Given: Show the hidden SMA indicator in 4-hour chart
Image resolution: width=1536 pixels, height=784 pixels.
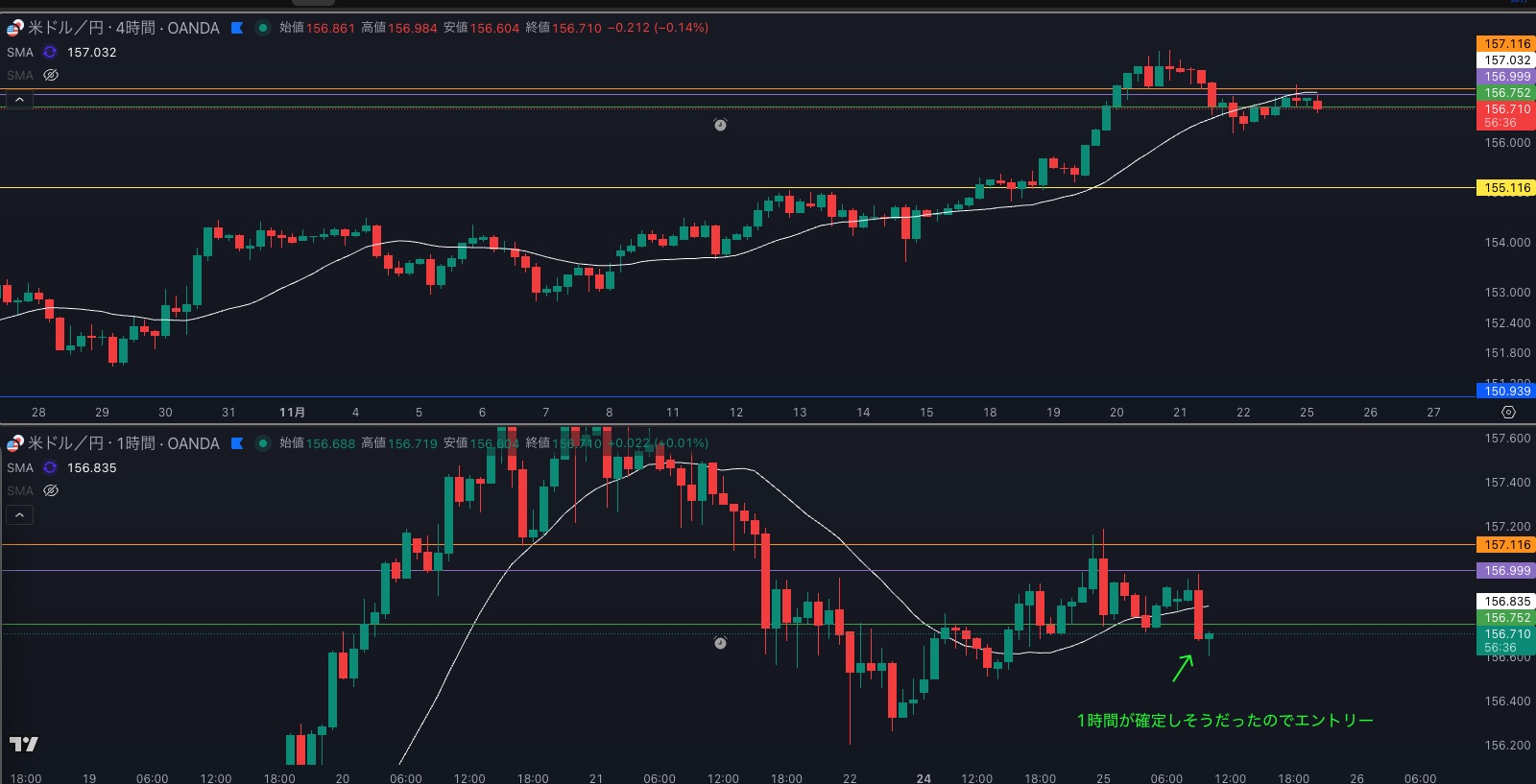Looking at the screenshot, I should click(51, 75).
